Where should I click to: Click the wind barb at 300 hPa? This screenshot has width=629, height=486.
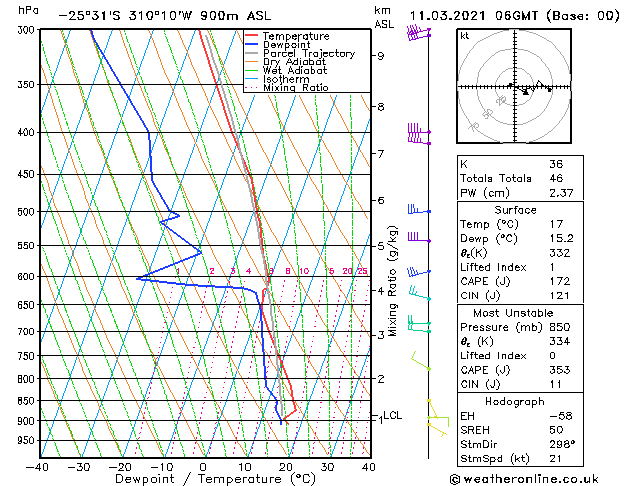[x=419, y=32]
